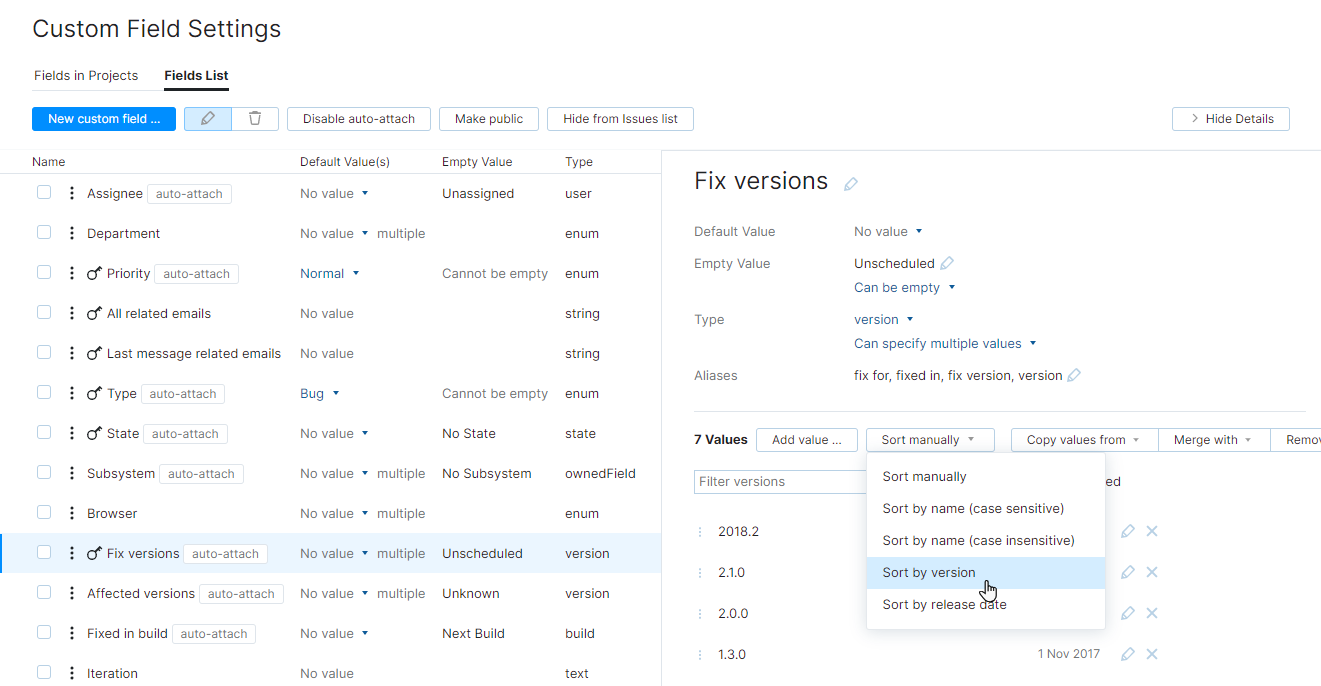
Task: Create a field with New custom field button
Action: point(103,118)
